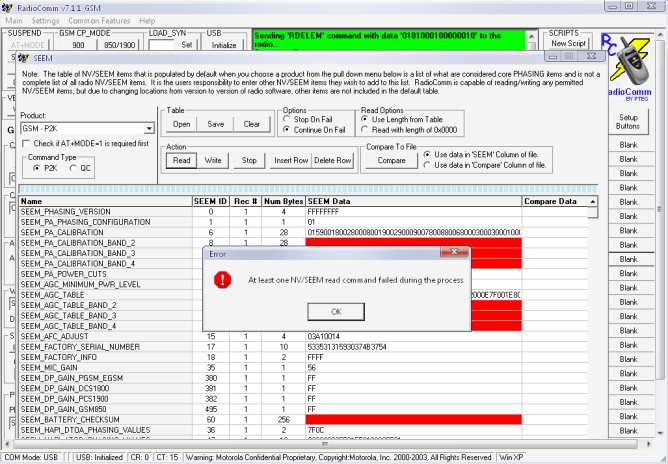Click the Insert Row button
This screenshot has width=668, height=464.
point(291,160)
